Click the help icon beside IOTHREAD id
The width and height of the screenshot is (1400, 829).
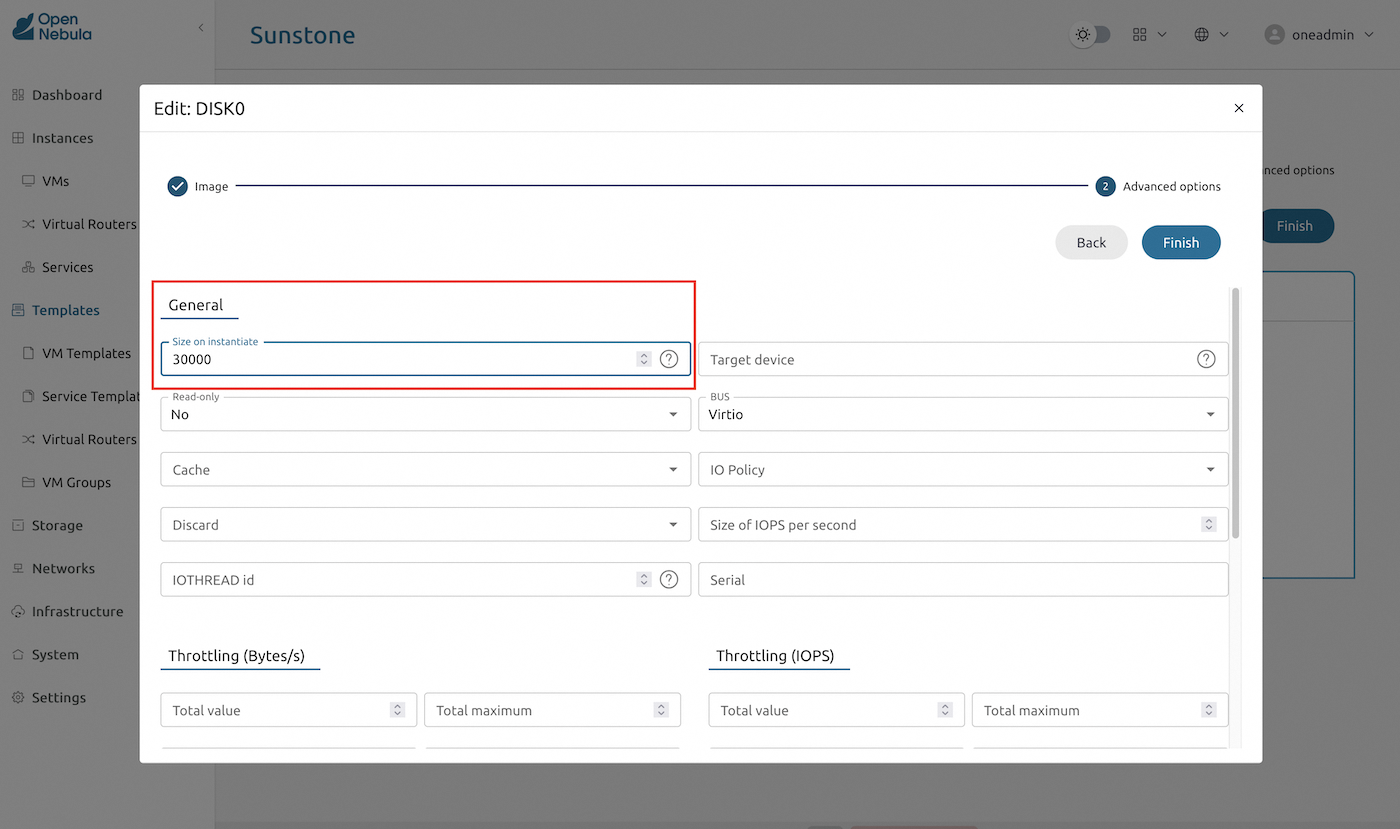click(669, 579)
